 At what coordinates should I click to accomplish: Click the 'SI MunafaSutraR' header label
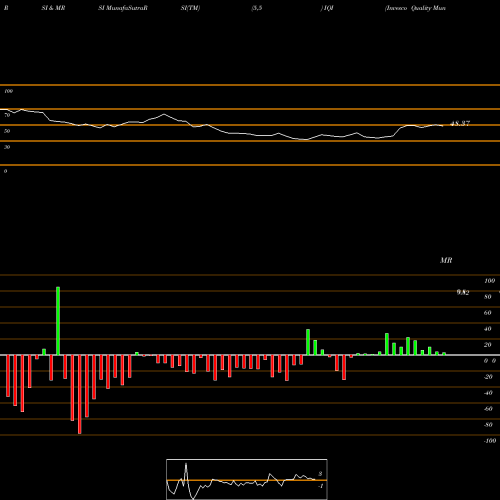click(x=123, y=8)
